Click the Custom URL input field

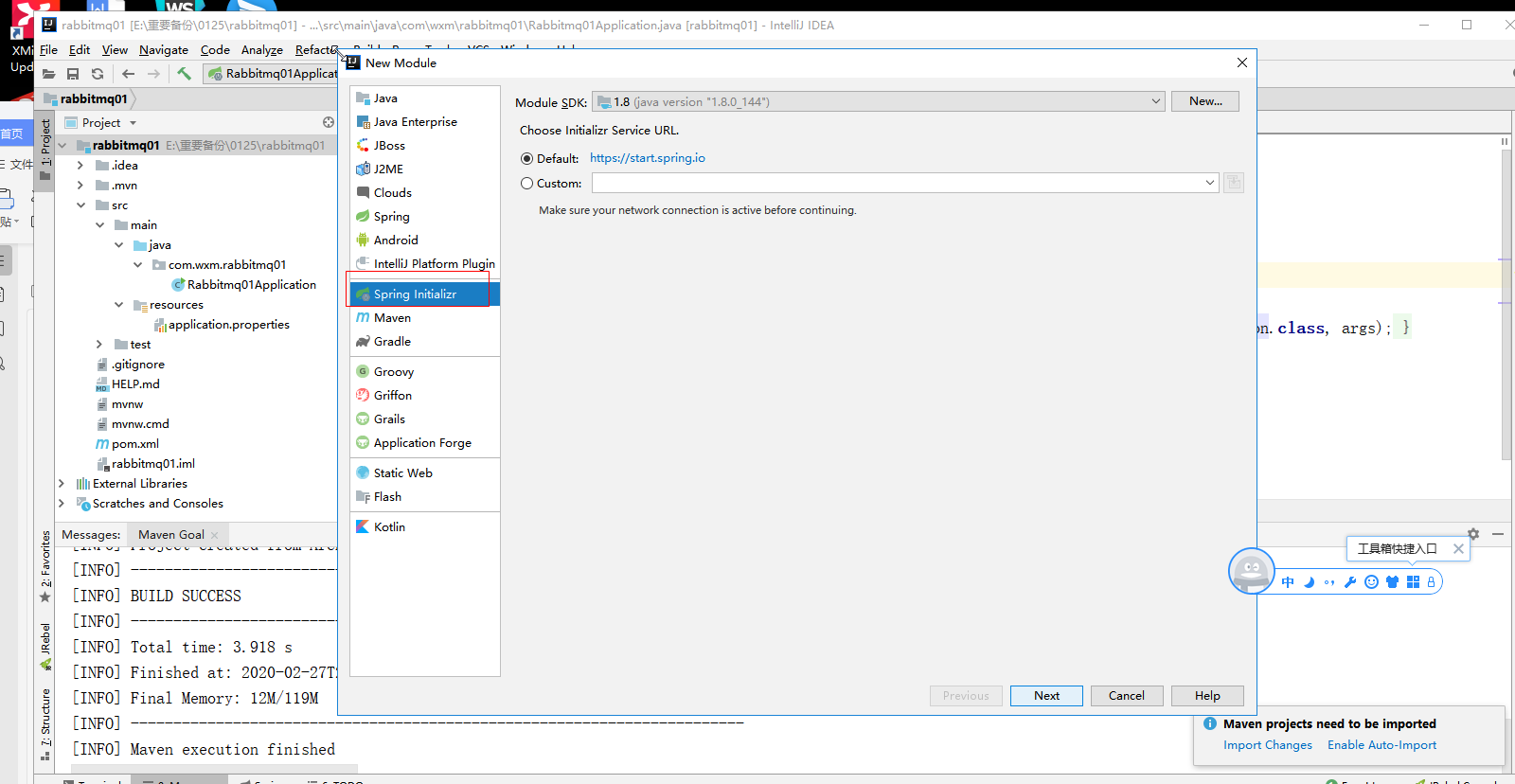tap(897, 183)
